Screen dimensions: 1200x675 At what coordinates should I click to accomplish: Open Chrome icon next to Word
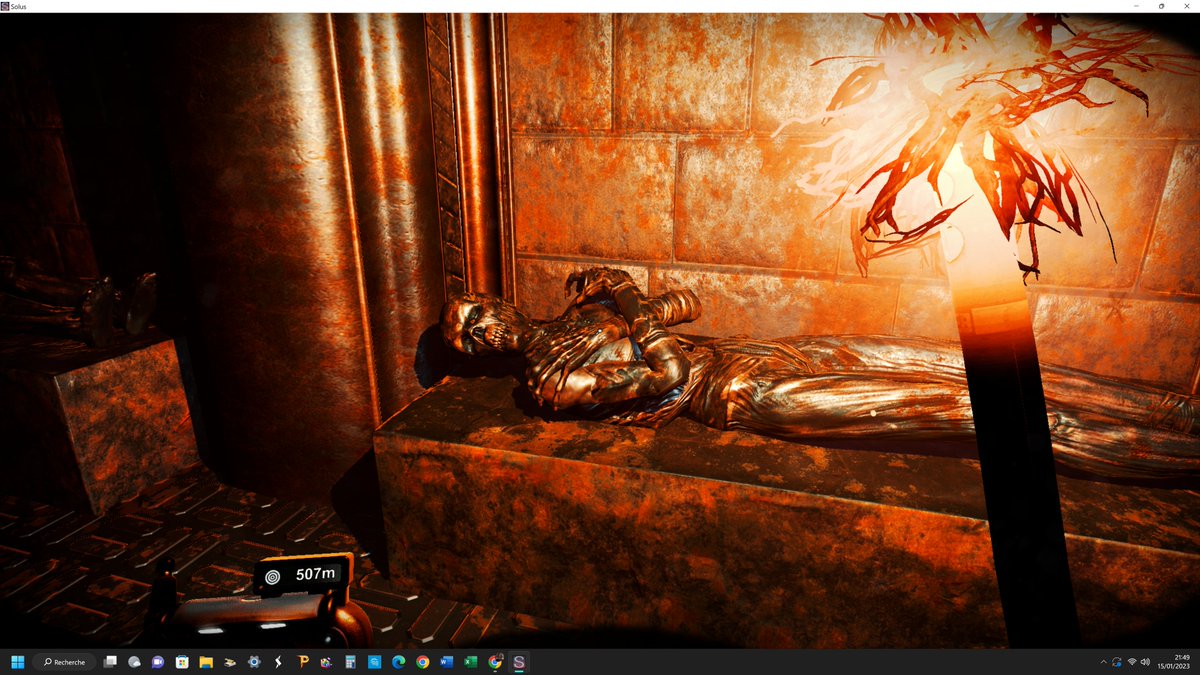(x=422, y=662)
